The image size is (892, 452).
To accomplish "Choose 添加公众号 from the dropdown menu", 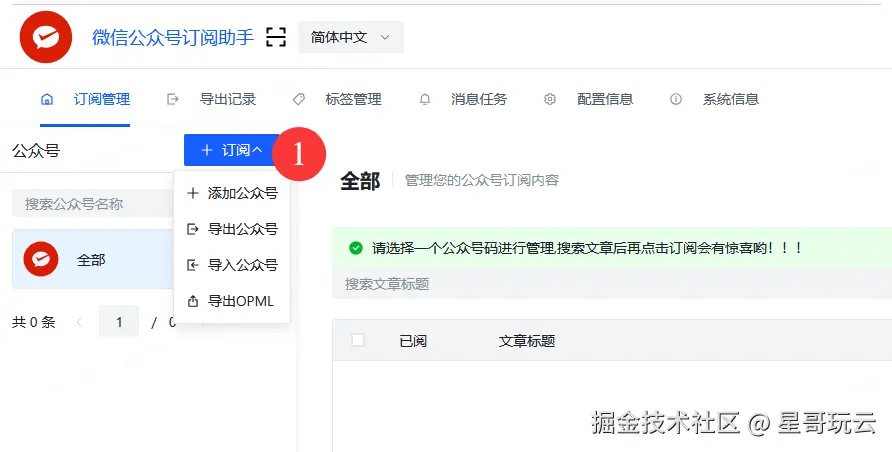I will click(x=232, y=193).
